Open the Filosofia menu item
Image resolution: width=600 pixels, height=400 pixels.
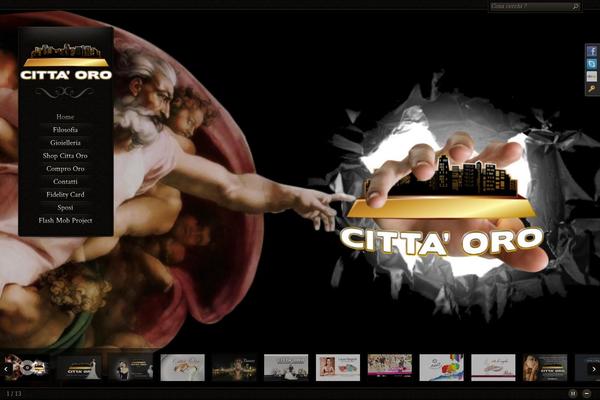(65, 130)
